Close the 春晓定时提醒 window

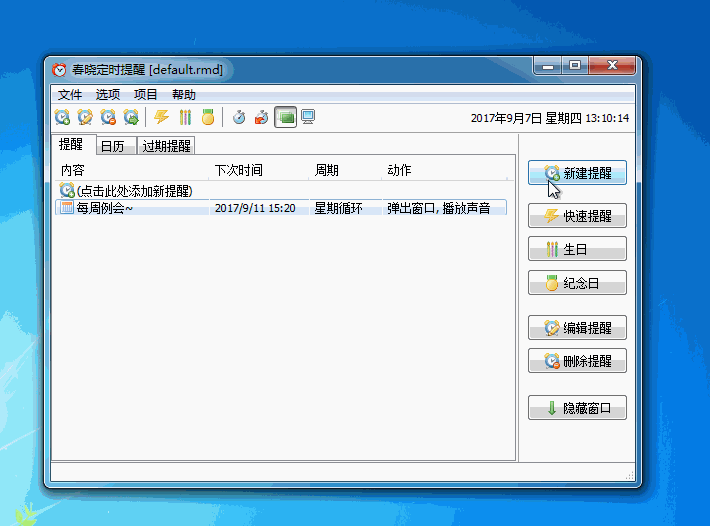pyautogui.click(x=612, y=66)
